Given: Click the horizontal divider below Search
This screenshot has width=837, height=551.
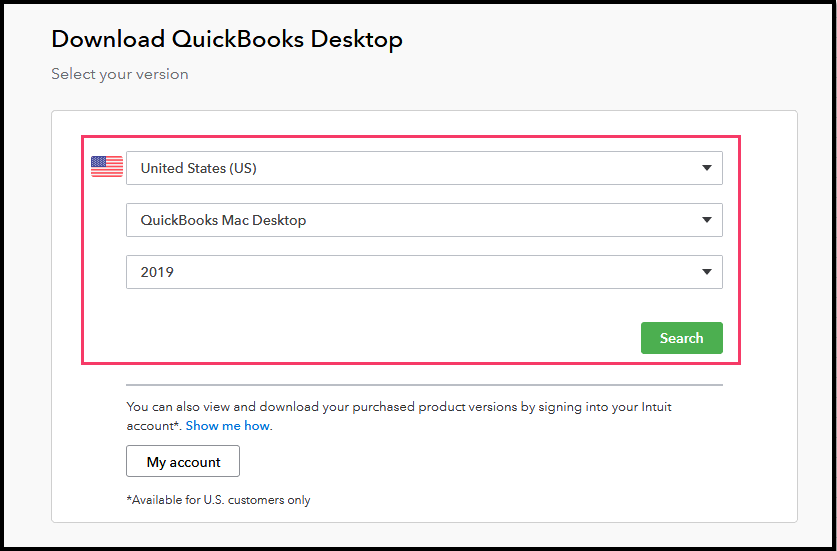Looking at the screenshot, I should tap(424, 384).
